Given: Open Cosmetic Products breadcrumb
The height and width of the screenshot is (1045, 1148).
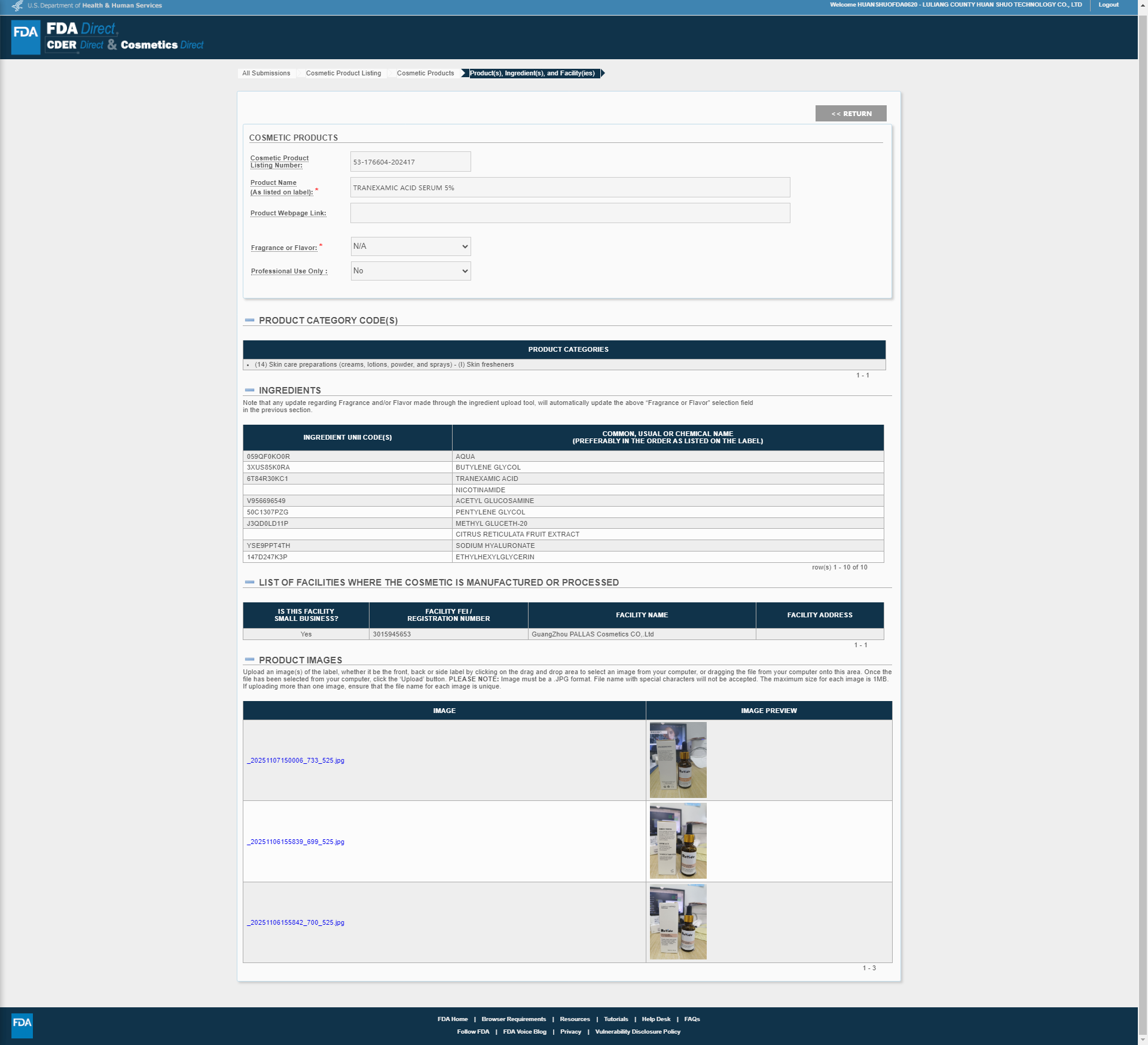Looking at the screenshot, I should pyautogui.click(x=425, y=73).
